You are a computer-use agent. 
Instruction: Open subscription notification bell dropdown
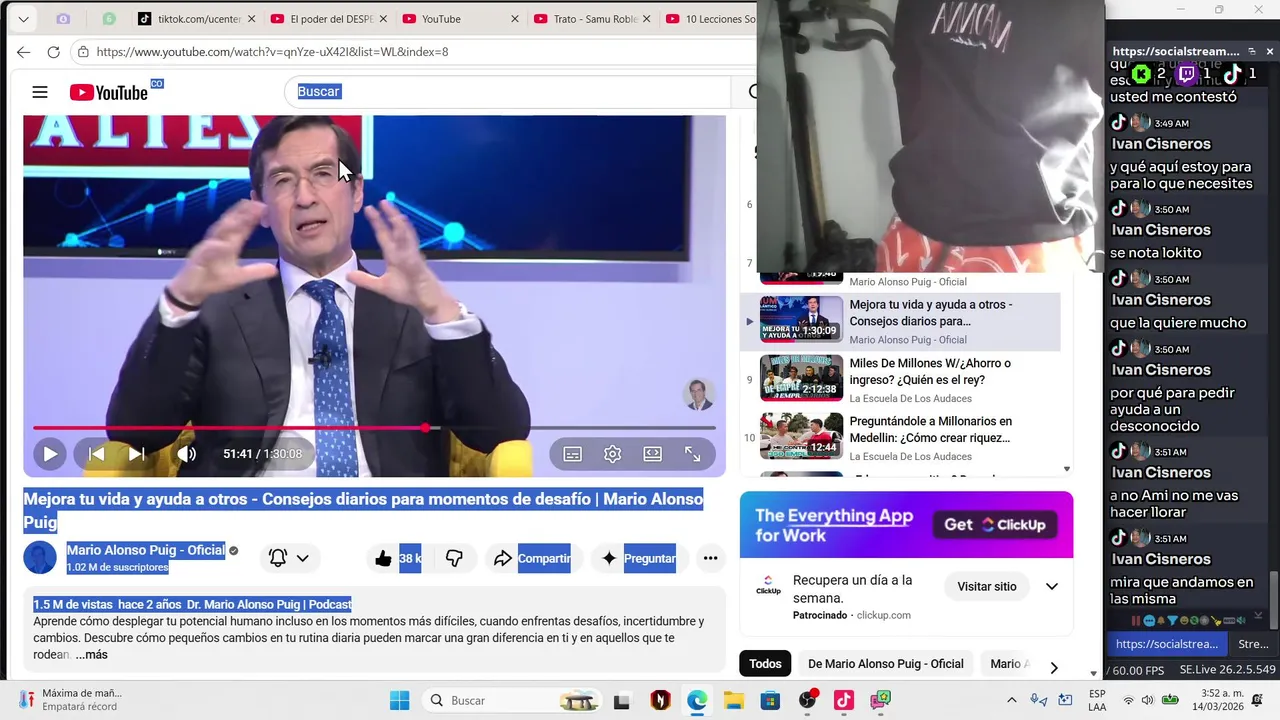pos(288,559)
